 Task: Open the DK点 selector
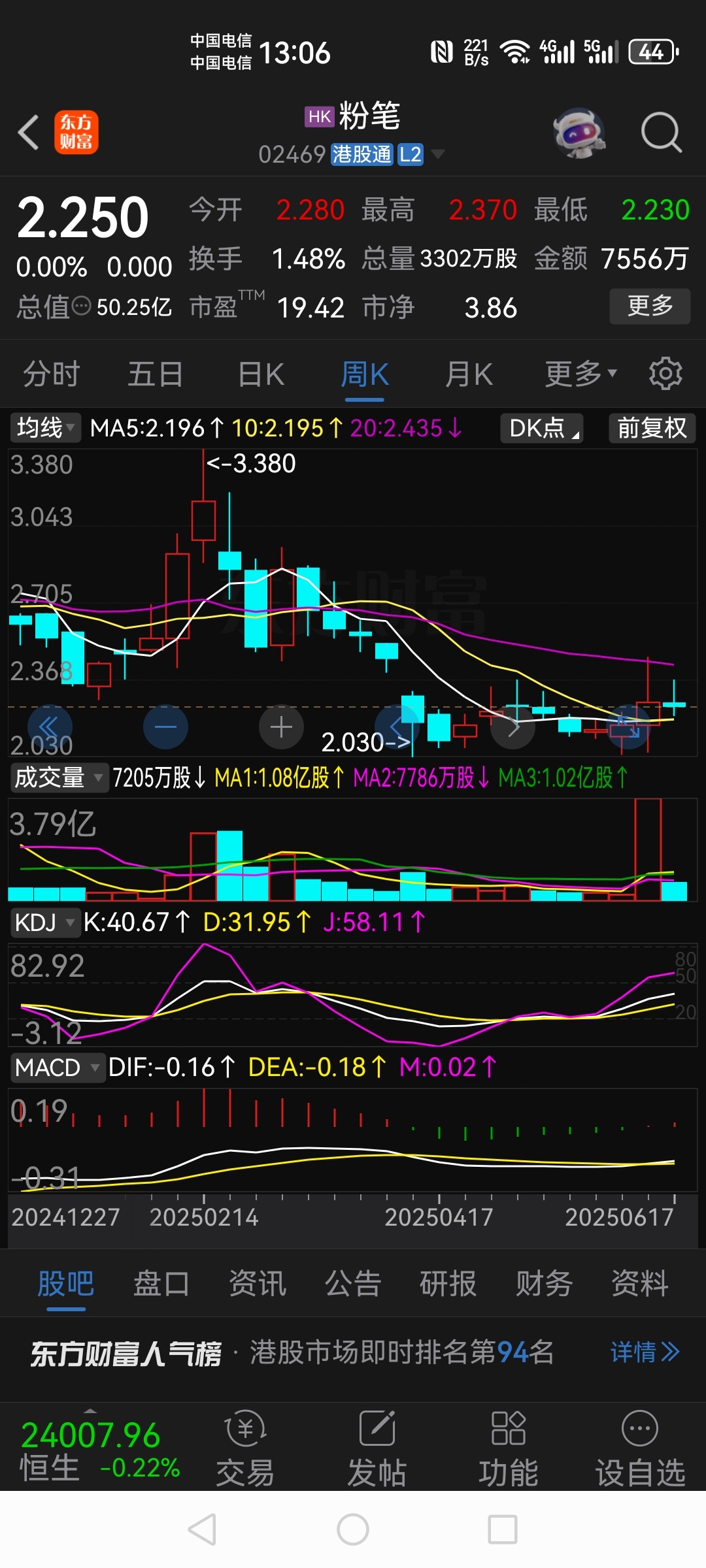[542, 429]
